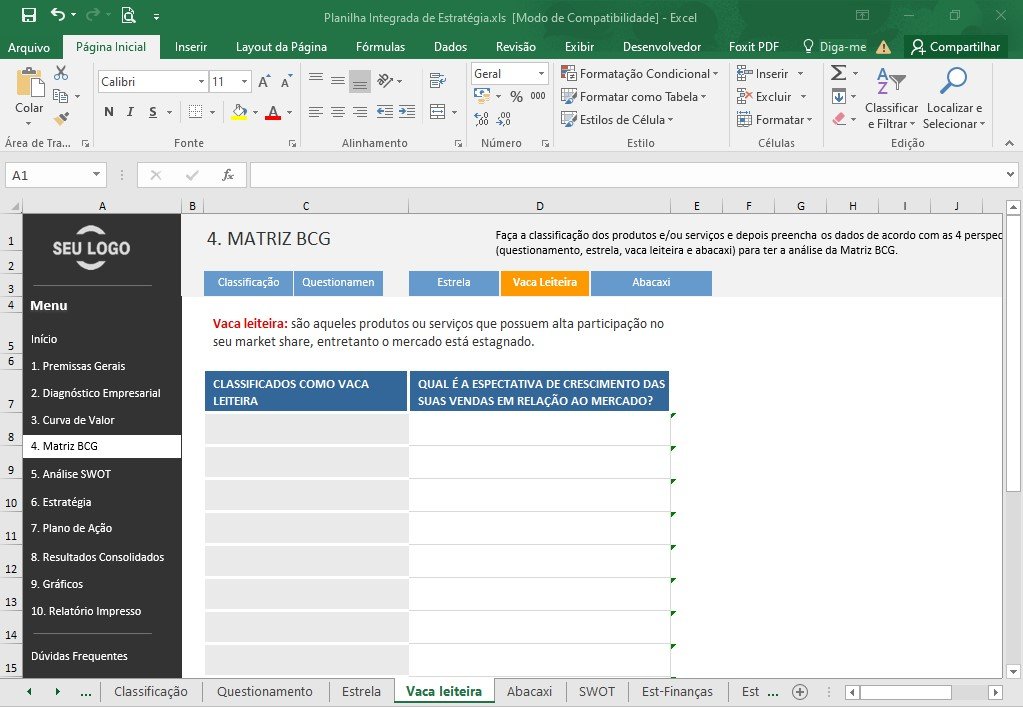This screenshot has width=1023, height=707.
Task: Expand the Geral number format dropdown
Action: tap(541, 74)
